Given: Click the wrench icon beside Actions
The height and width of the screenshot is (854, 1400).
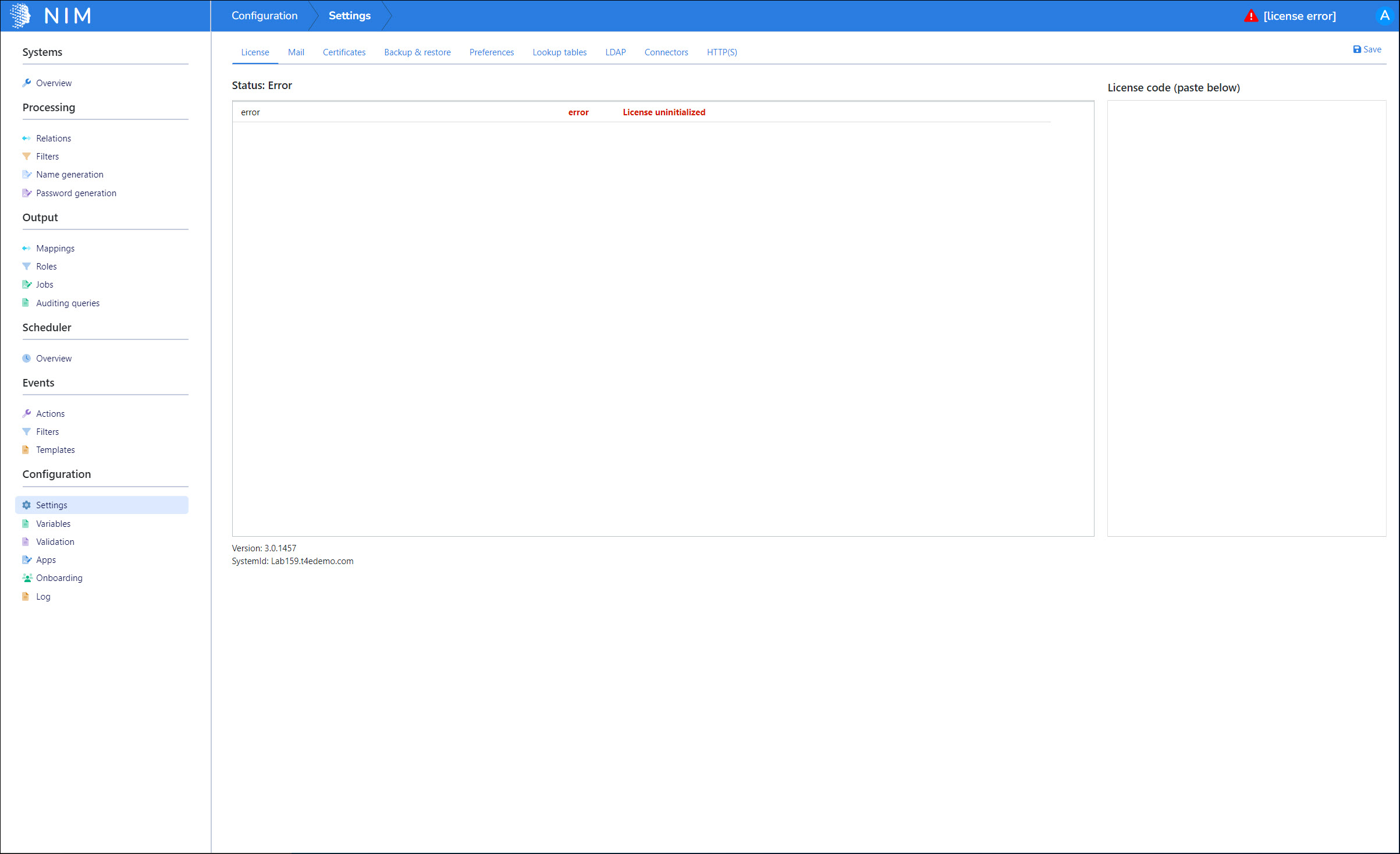Looking at the screenshot, I should click(x=26, y=414).
